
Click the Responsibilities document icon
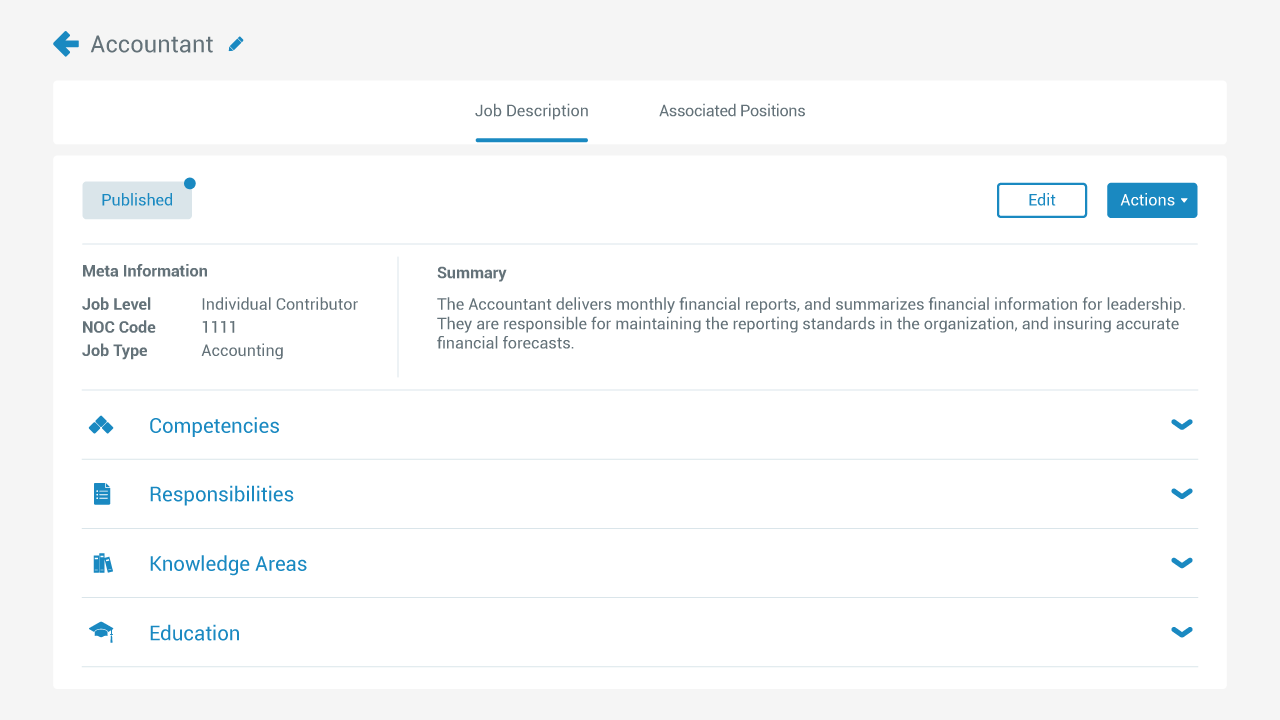(102, 494)
